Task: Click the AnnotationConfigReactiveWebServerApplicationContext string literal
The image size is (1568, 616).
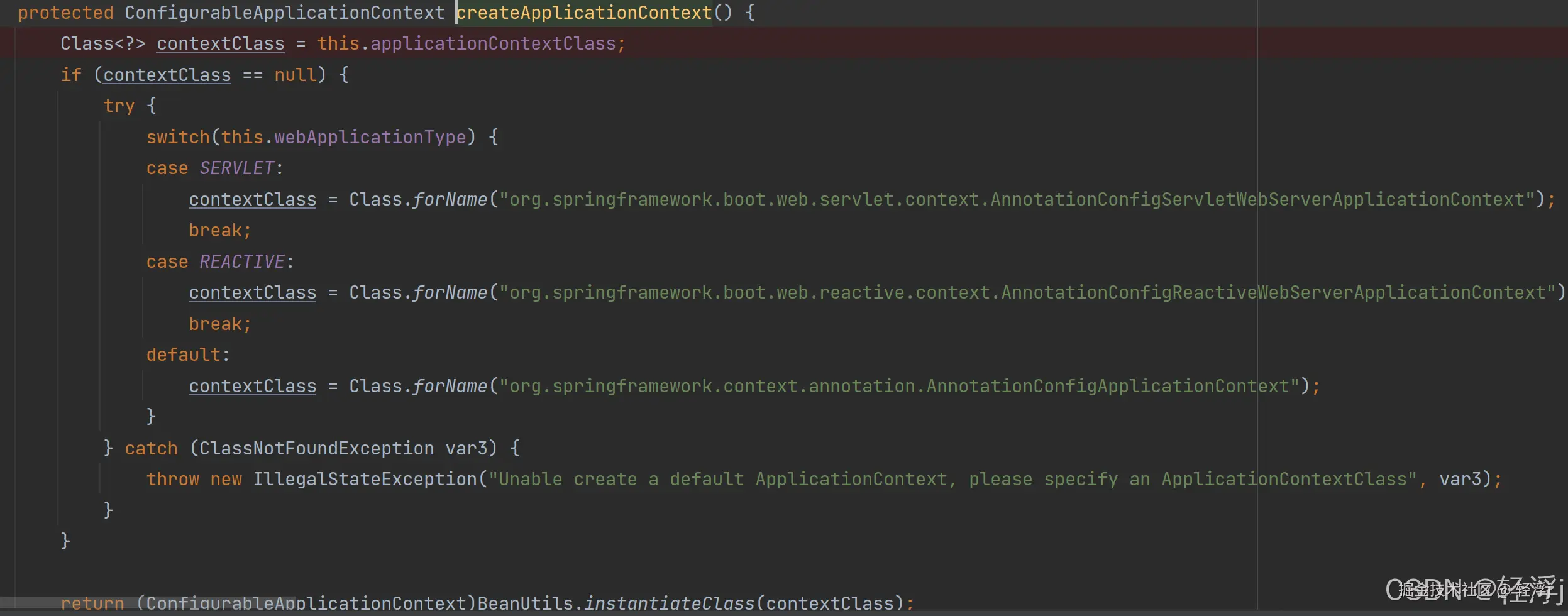Action: (1028, 292)
